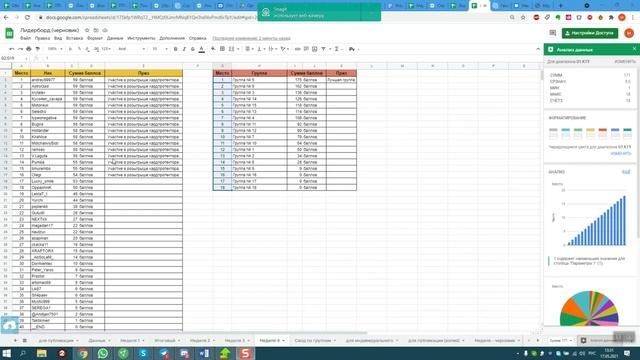Insert a chart from the toolbar
Image resolution: width=640 pixels, height=360 pixels.
315,49
